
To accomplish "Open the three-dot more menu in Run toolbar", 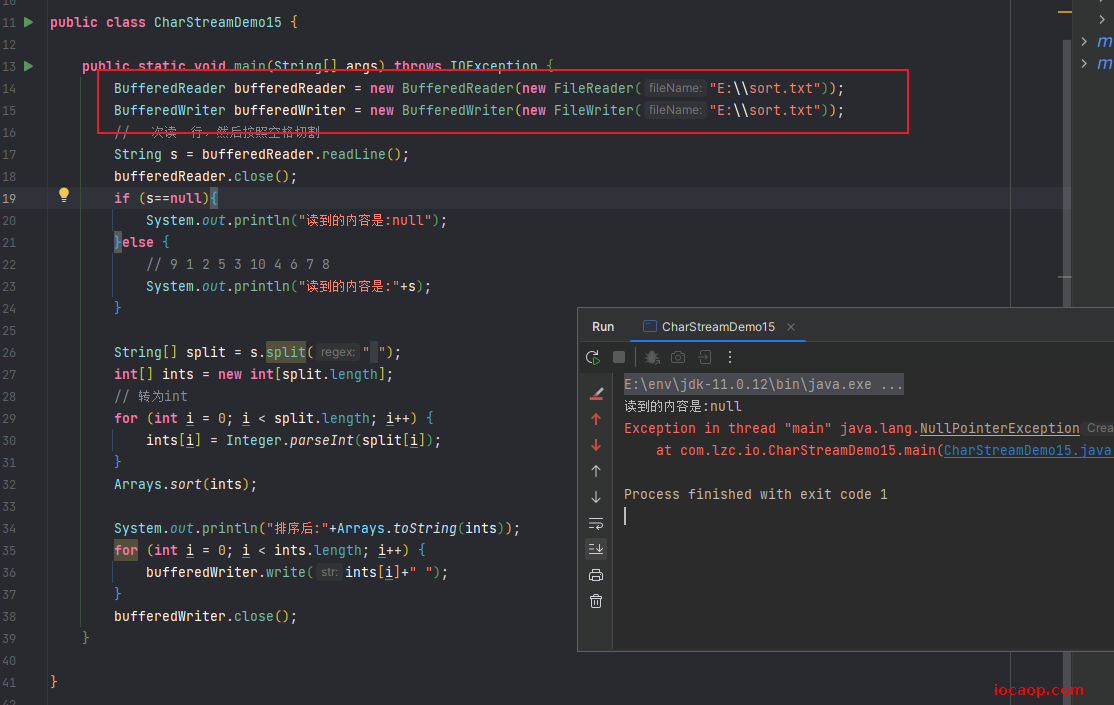I will pyautogui.click(x=730, y=357).
